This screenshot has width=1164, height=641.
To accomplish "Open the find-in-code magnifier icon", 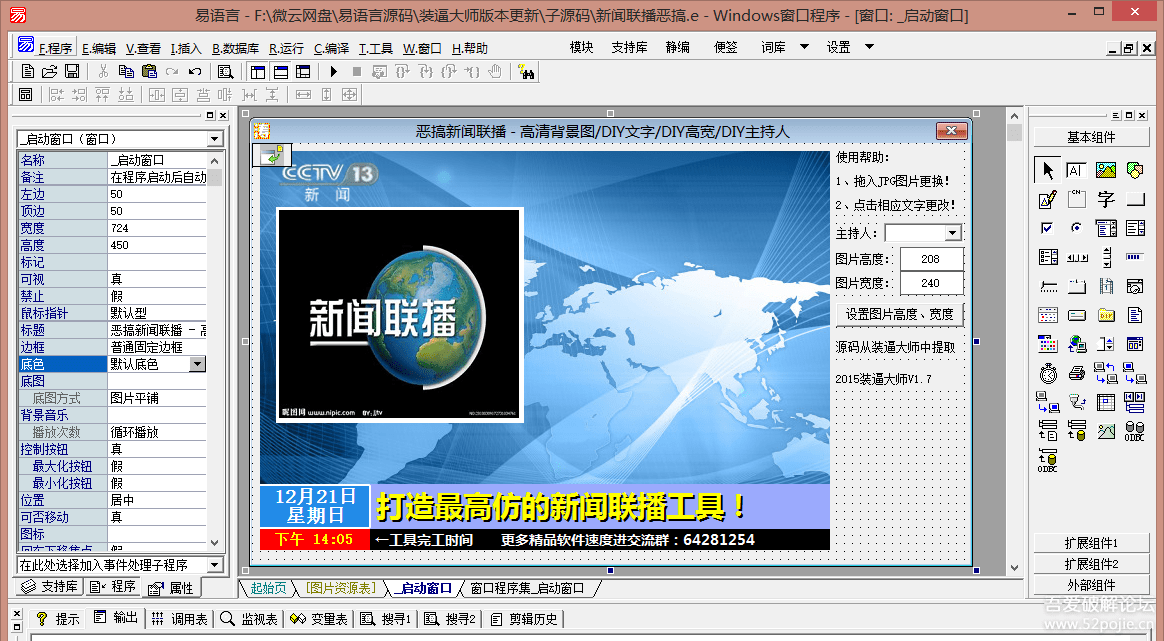I will [x=225, y=72].
